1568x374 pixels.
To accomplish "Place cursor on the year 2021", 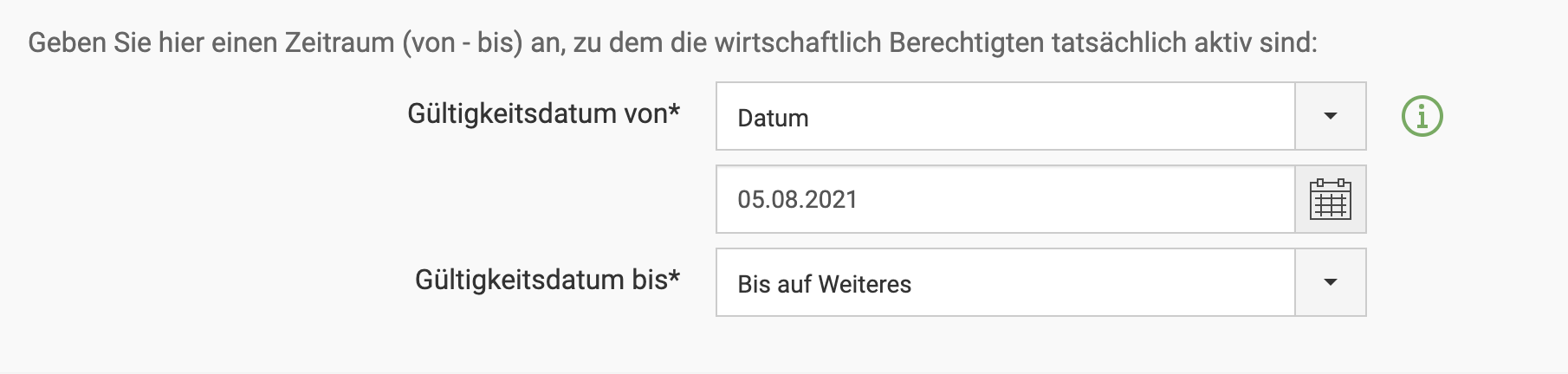I will coord(831,199).
